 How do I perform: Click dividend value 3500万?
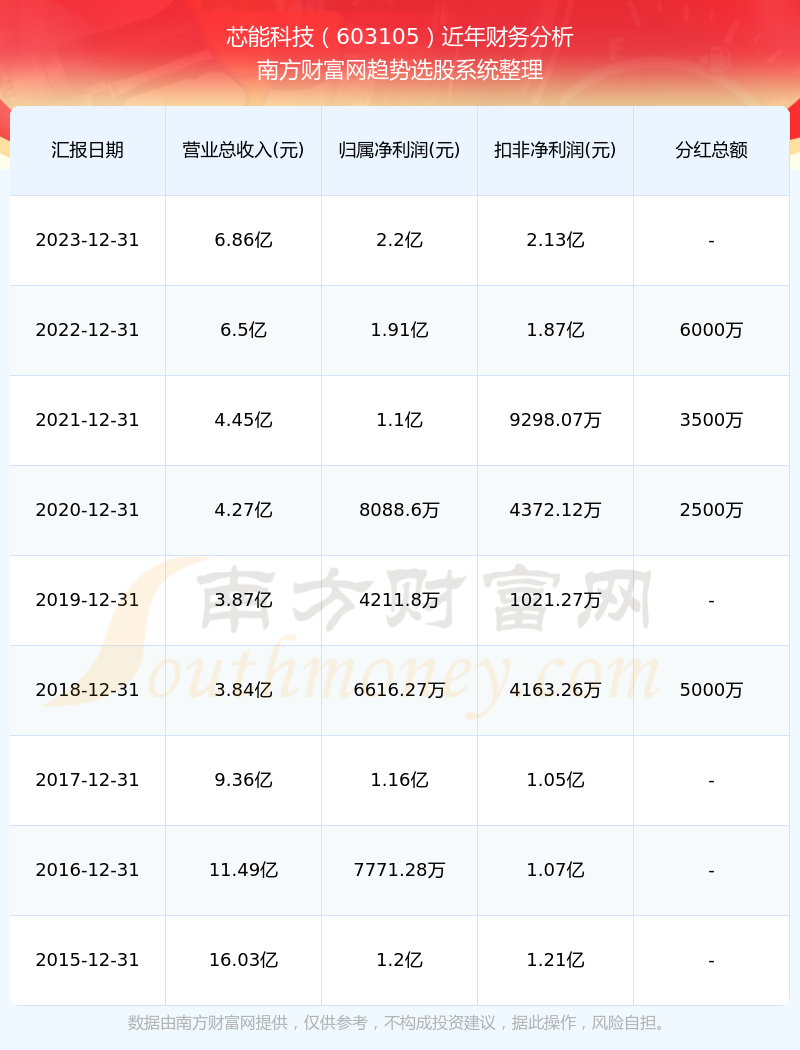click(711, 420)
